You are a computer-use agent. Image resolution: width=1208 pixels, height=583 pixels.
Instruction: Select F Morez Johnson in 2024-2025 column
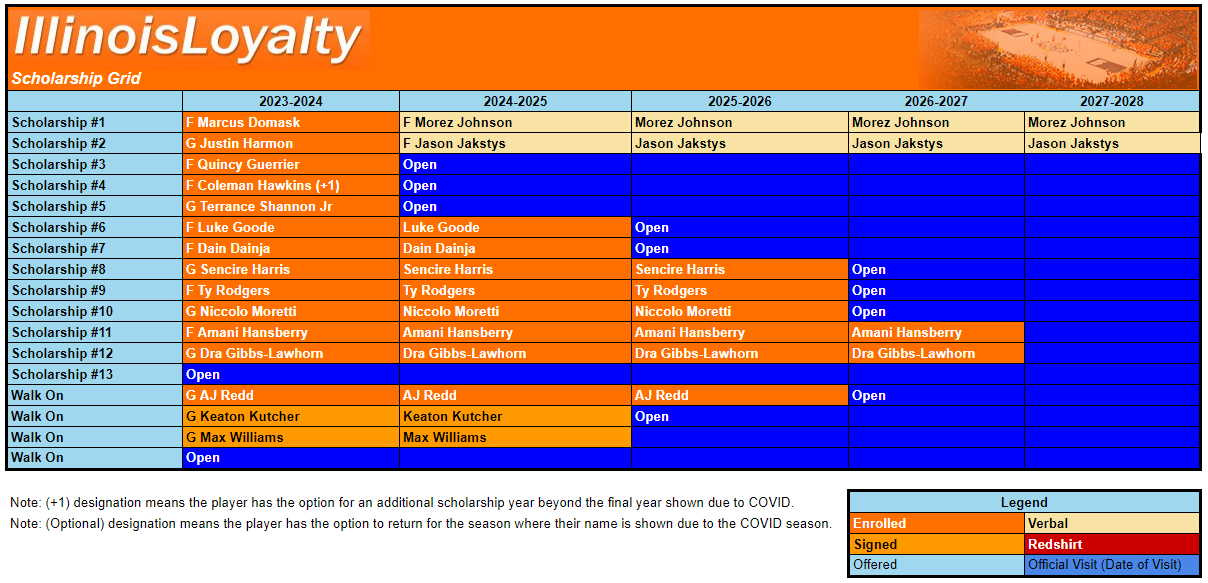coord(514,122)
